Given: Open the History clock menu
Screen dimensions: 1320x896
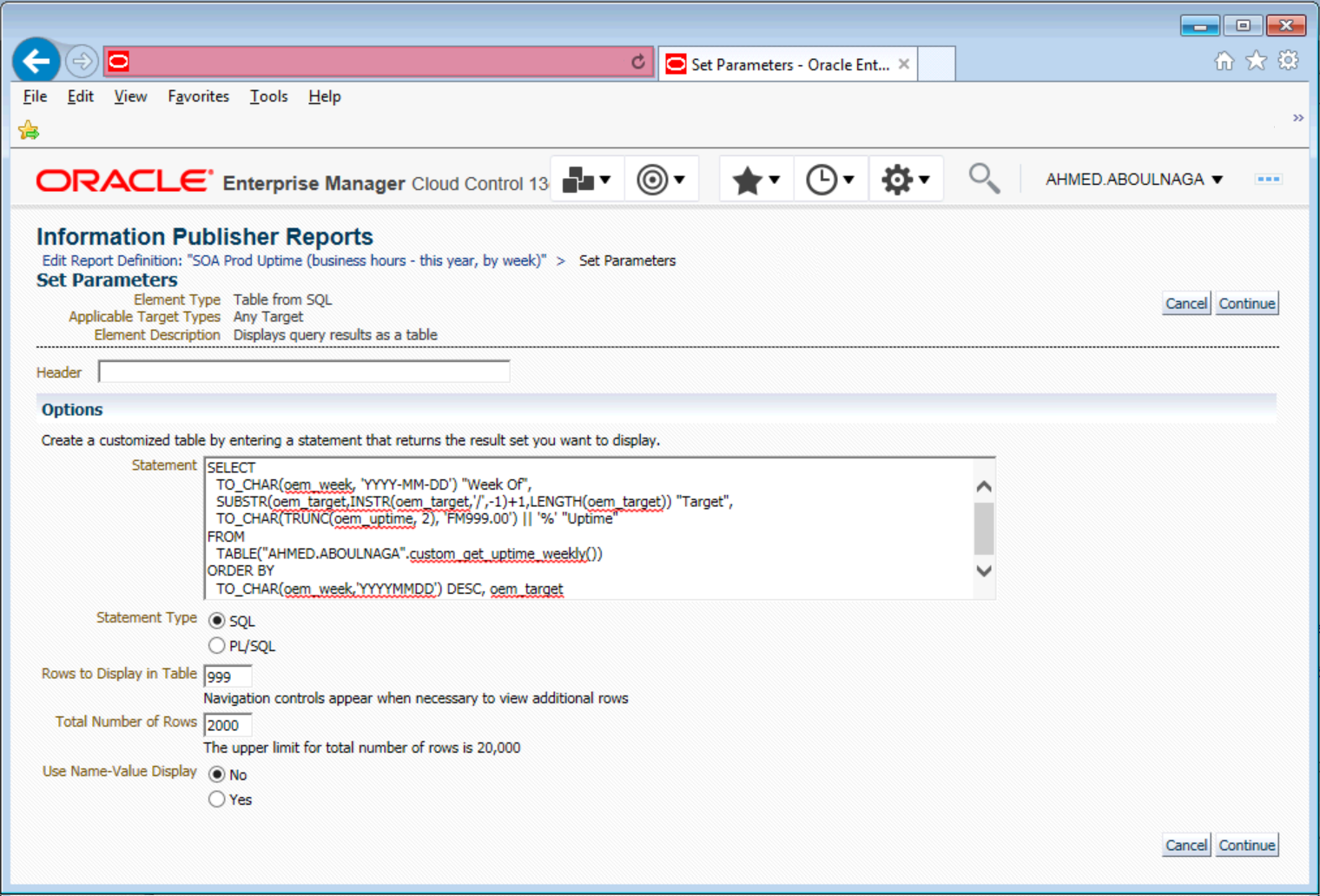Looking at the screenshot, I should click(829, 180).
